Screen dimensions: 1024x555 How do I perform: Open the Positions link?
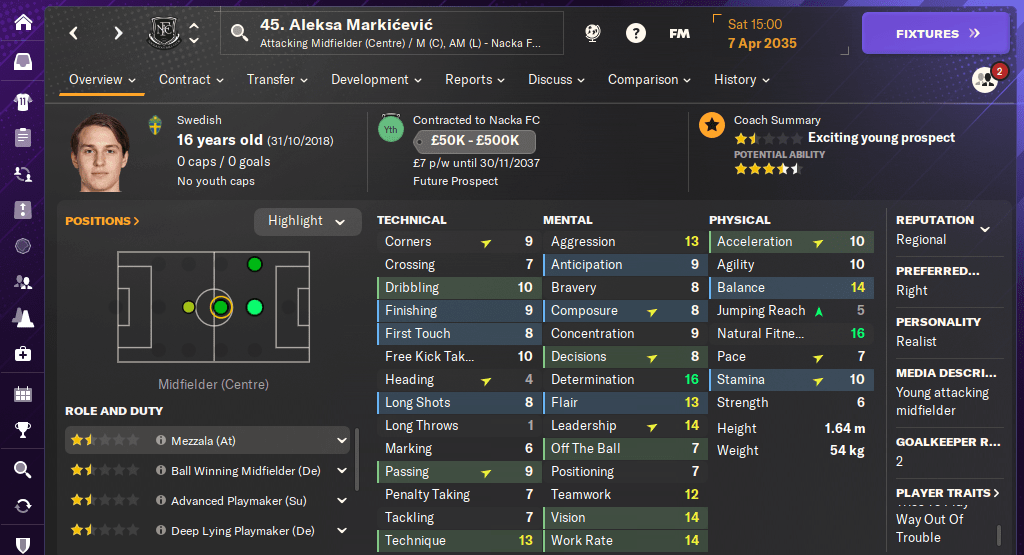(x=102, y=221)
